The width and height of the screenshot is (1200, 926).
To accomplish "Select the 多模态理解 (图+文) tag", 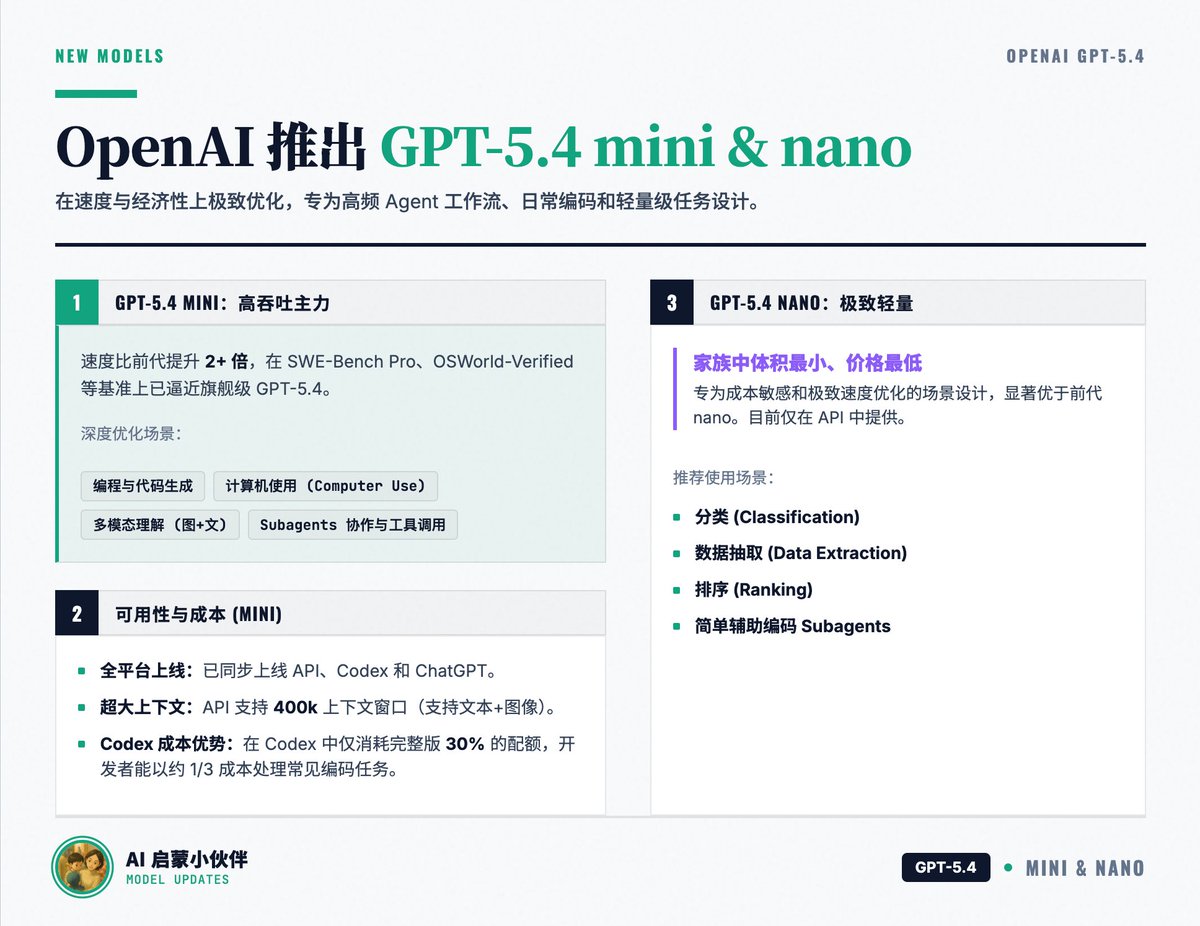I will [160, 524].
